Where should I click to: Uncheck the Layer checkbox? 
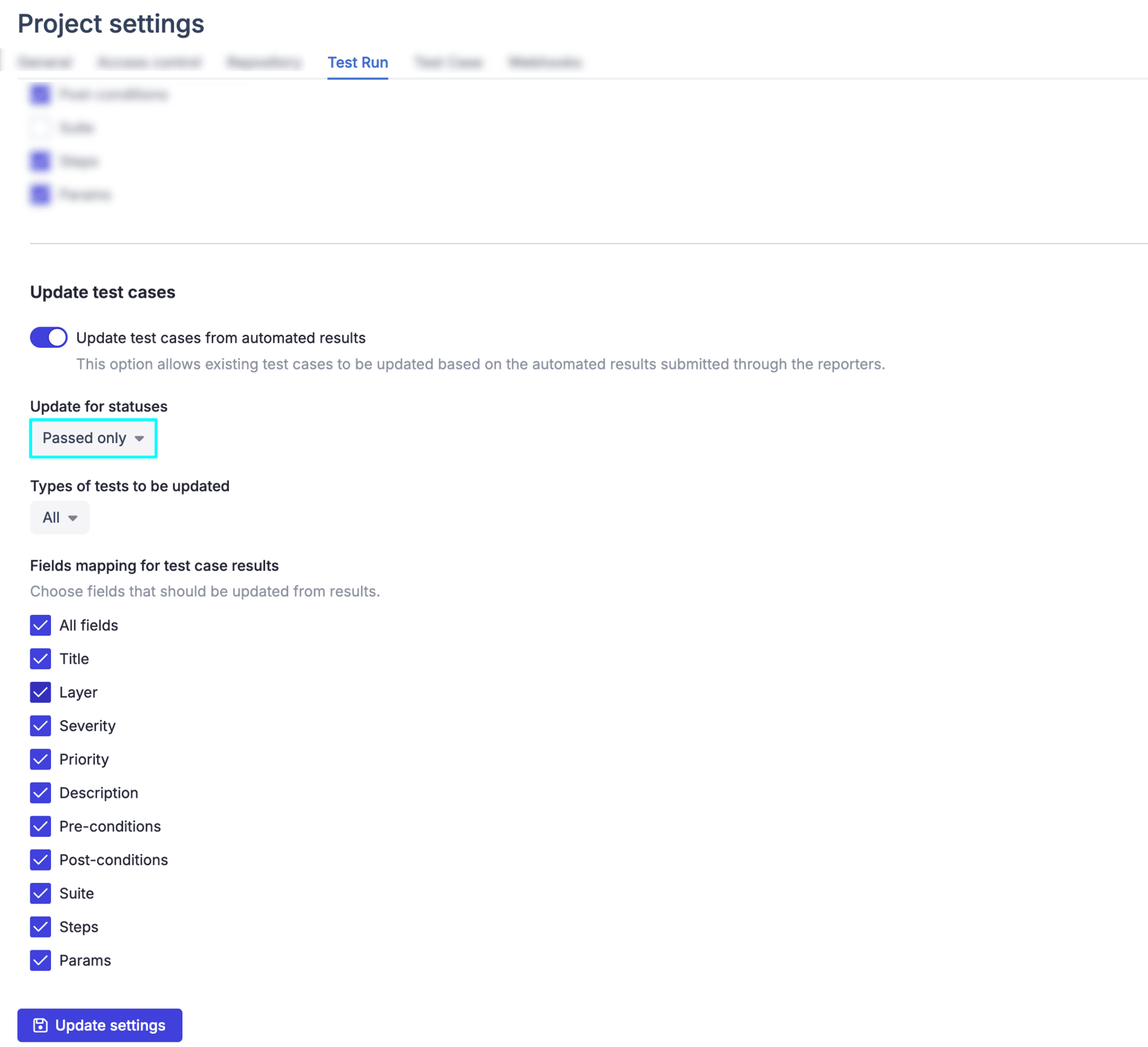pos(40,692)
